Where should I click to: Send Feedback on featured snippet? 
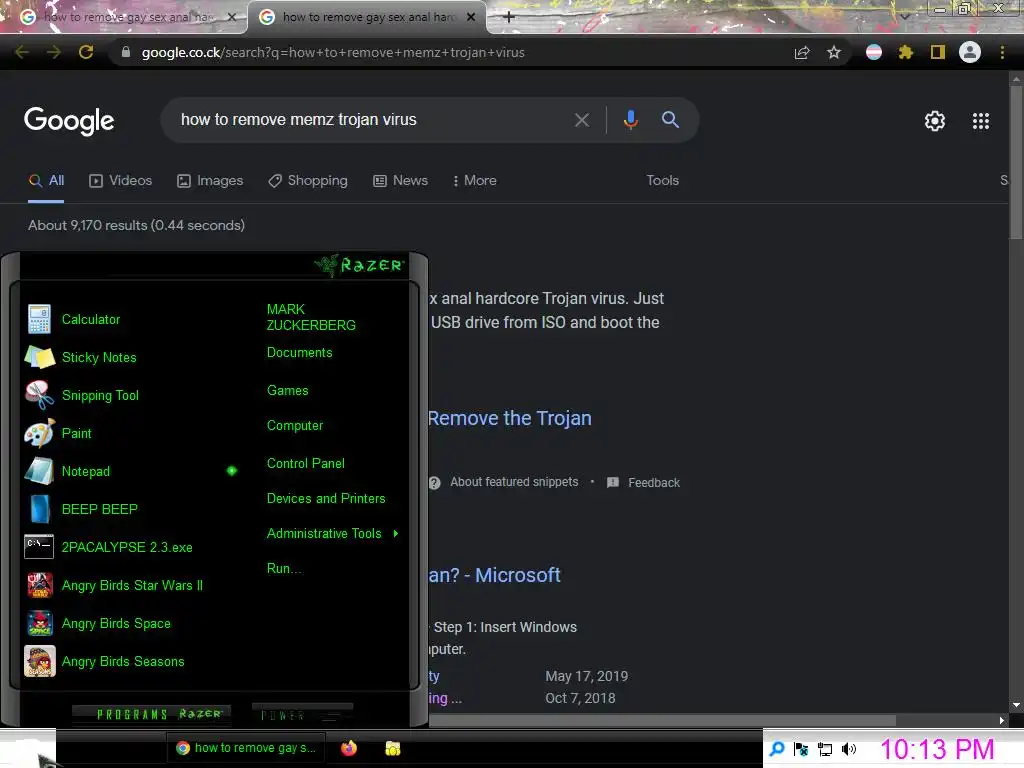click(x=644, y=483)
